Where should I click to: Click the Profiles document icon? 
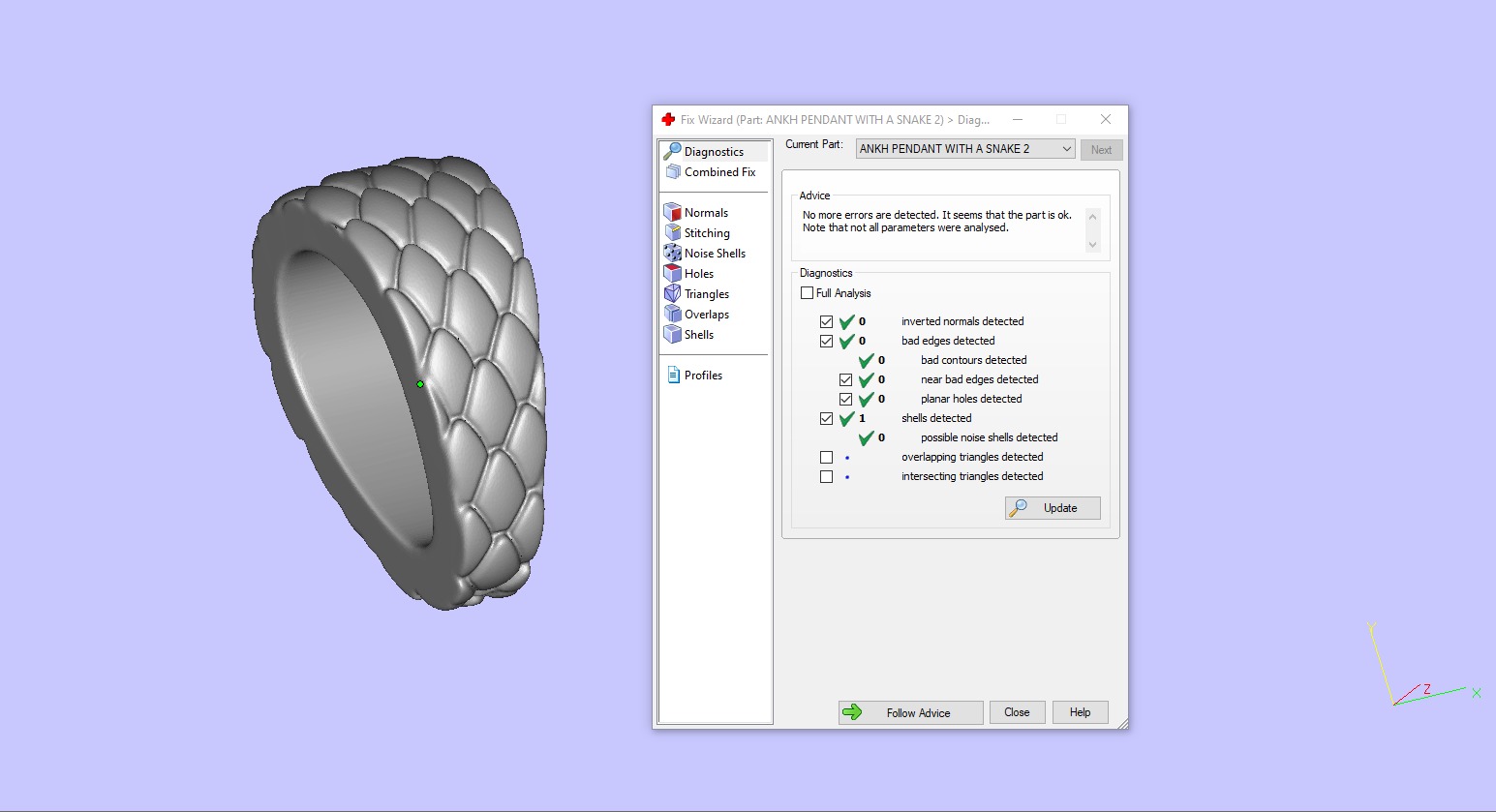673,375
